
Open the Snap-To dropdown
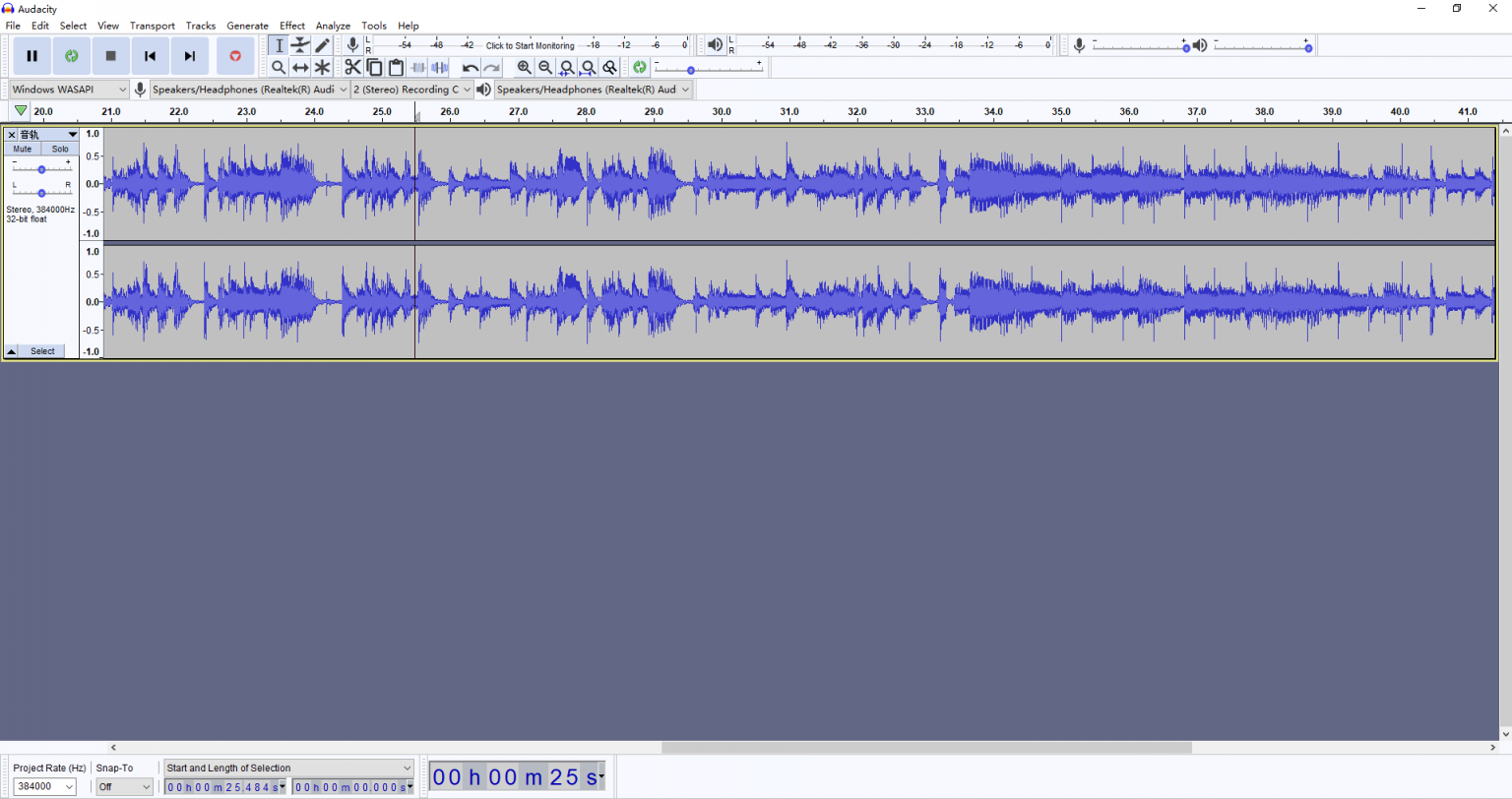[x=123, y=786]
